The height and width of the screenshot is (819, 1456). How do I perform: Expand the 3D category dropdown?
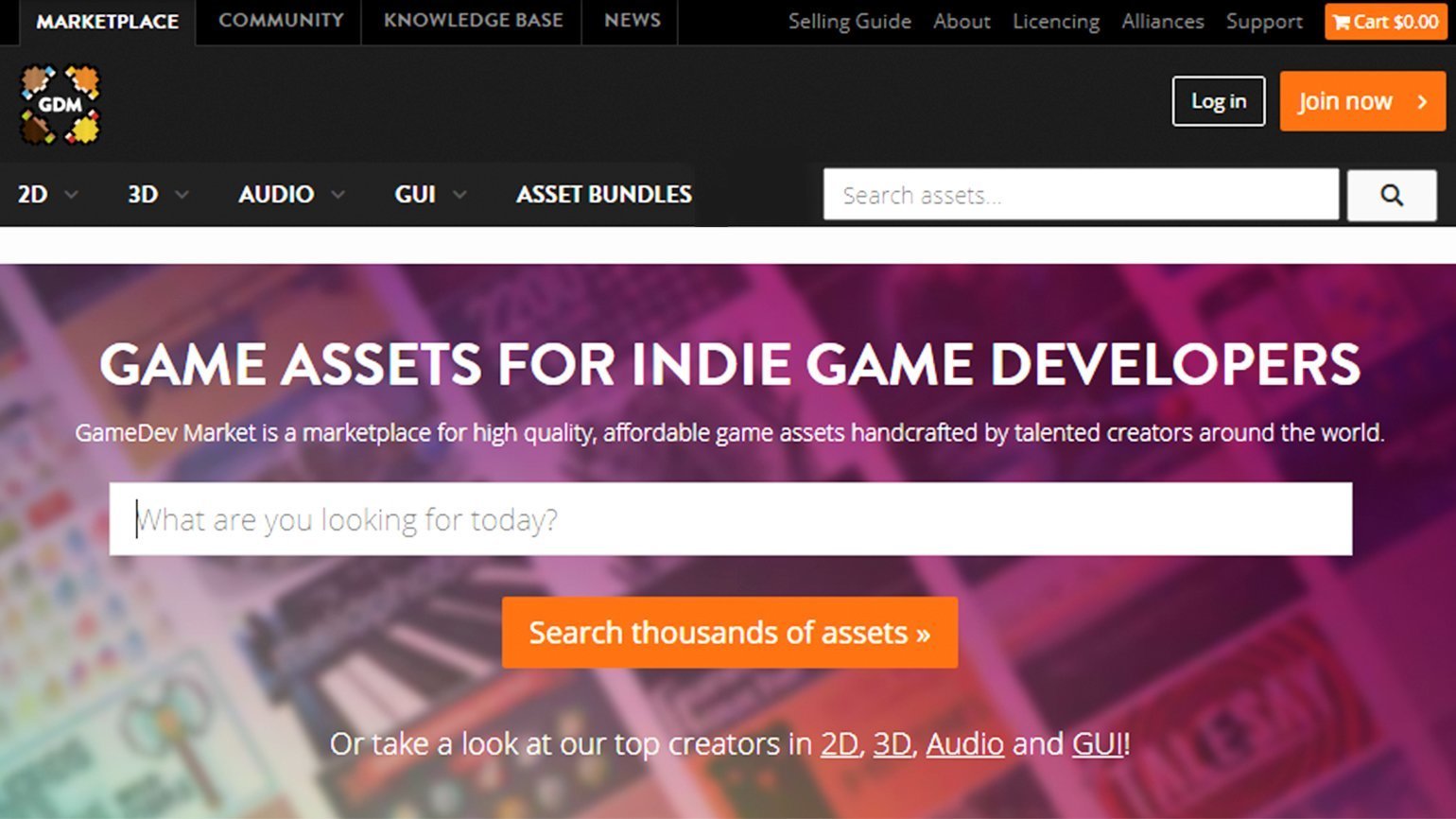pos(158,195)
